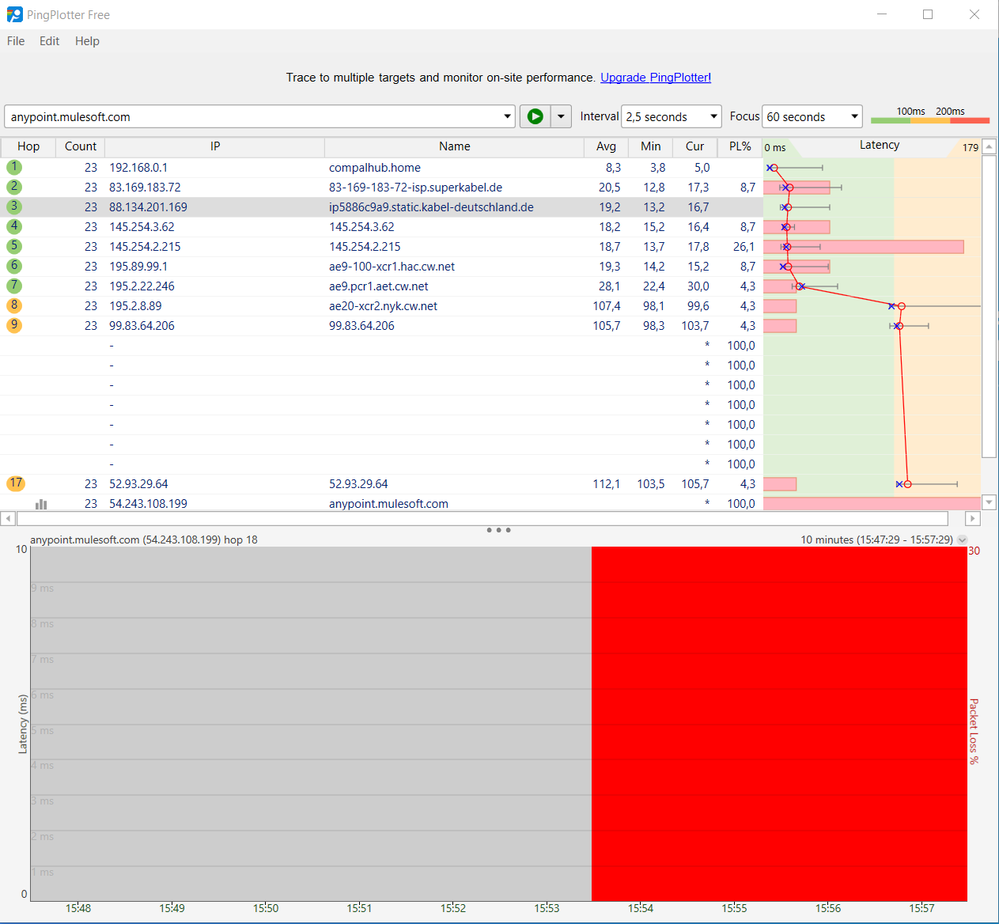Click the bar graph icon on the final hop row
The image size is (999, 924).
click(41, 503)
